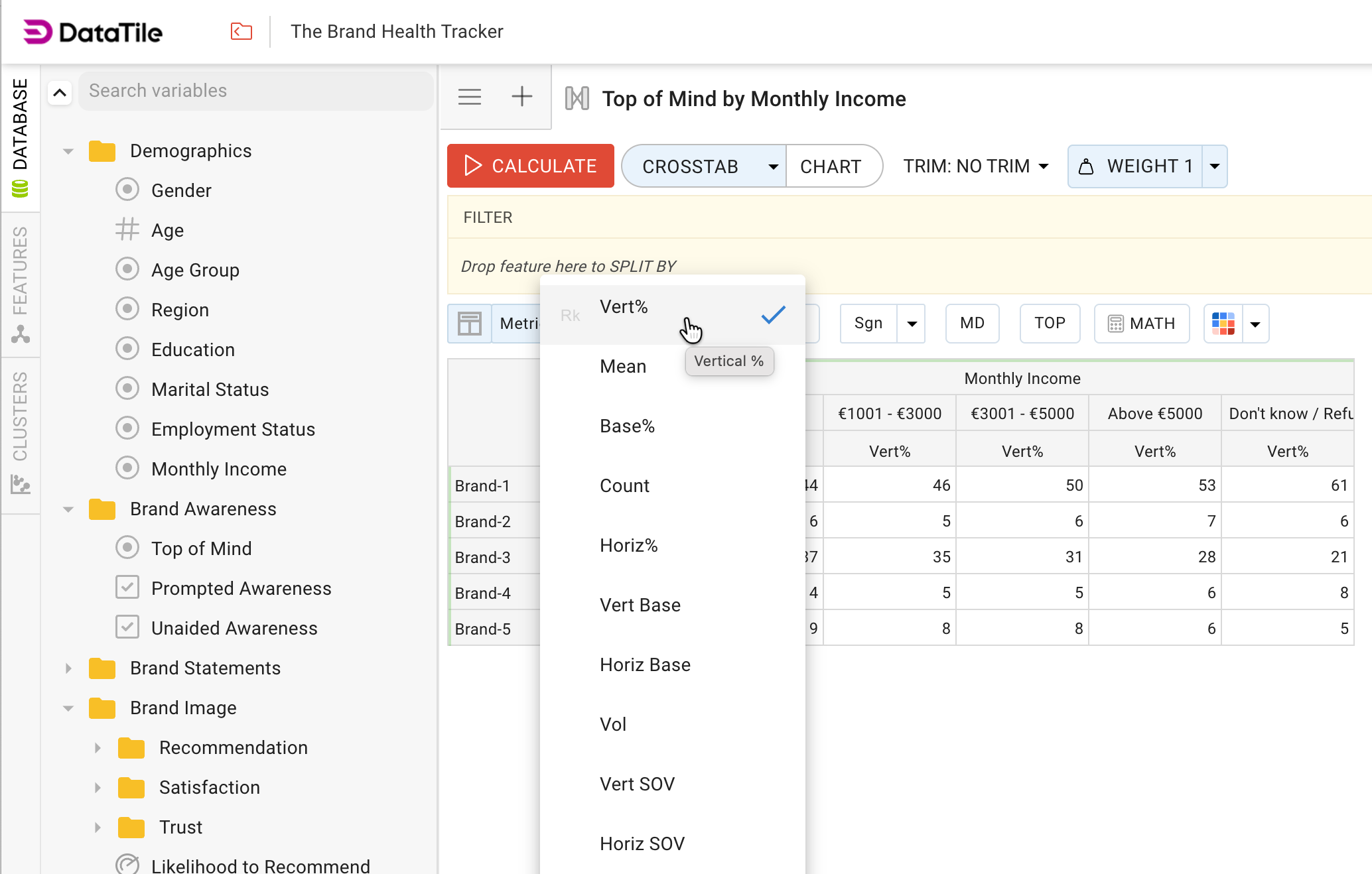Viewport: 1372px width, 874px height.
Task: Select the Monthly Income radio variable
Action: pyautogui.click(x=127, y=468)
